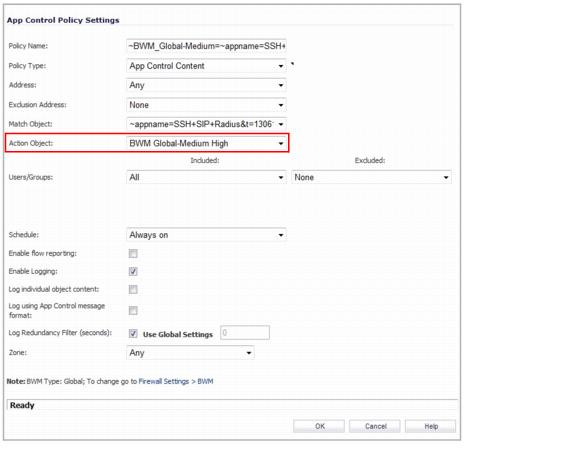Open the Schedule dropdown set to Always on

(206, 235)
